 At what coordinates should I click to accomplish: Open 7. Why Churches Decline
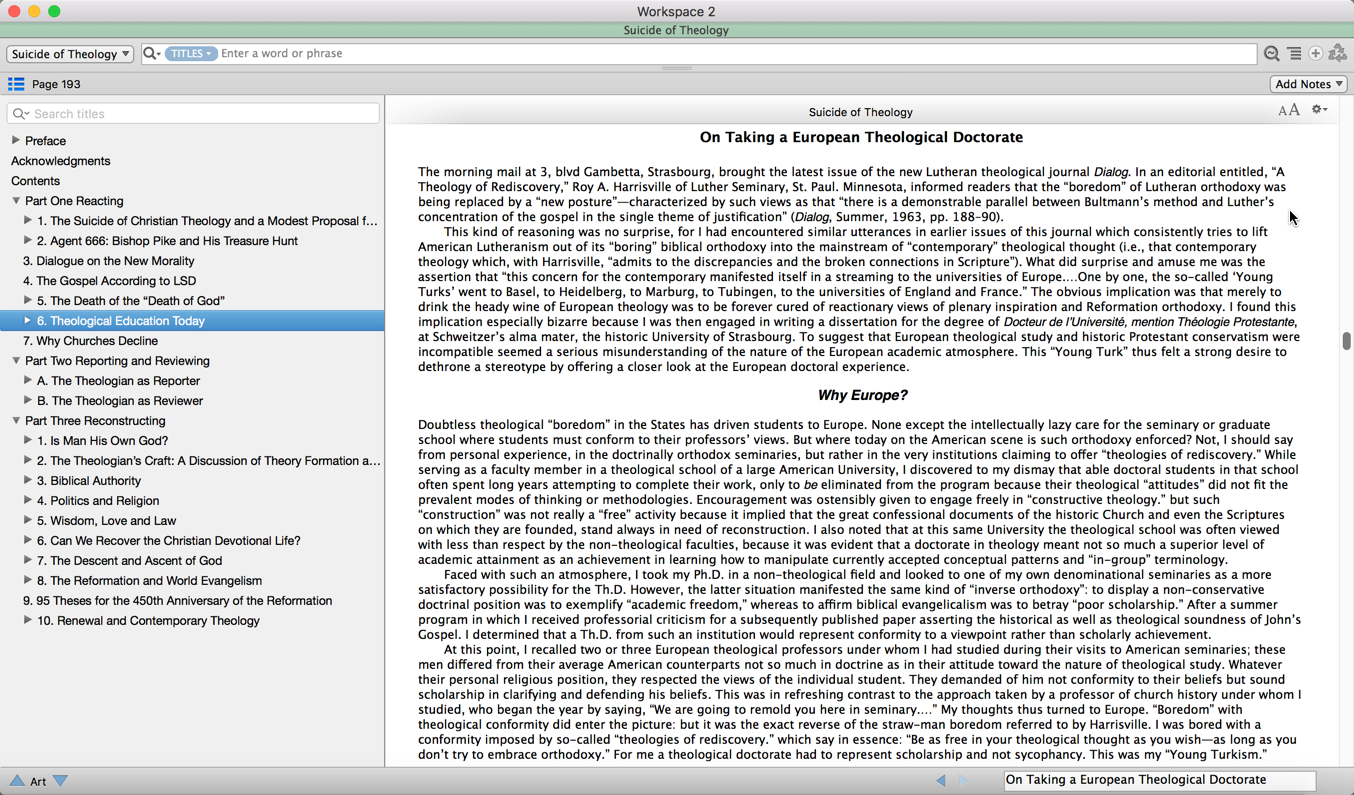90,341
